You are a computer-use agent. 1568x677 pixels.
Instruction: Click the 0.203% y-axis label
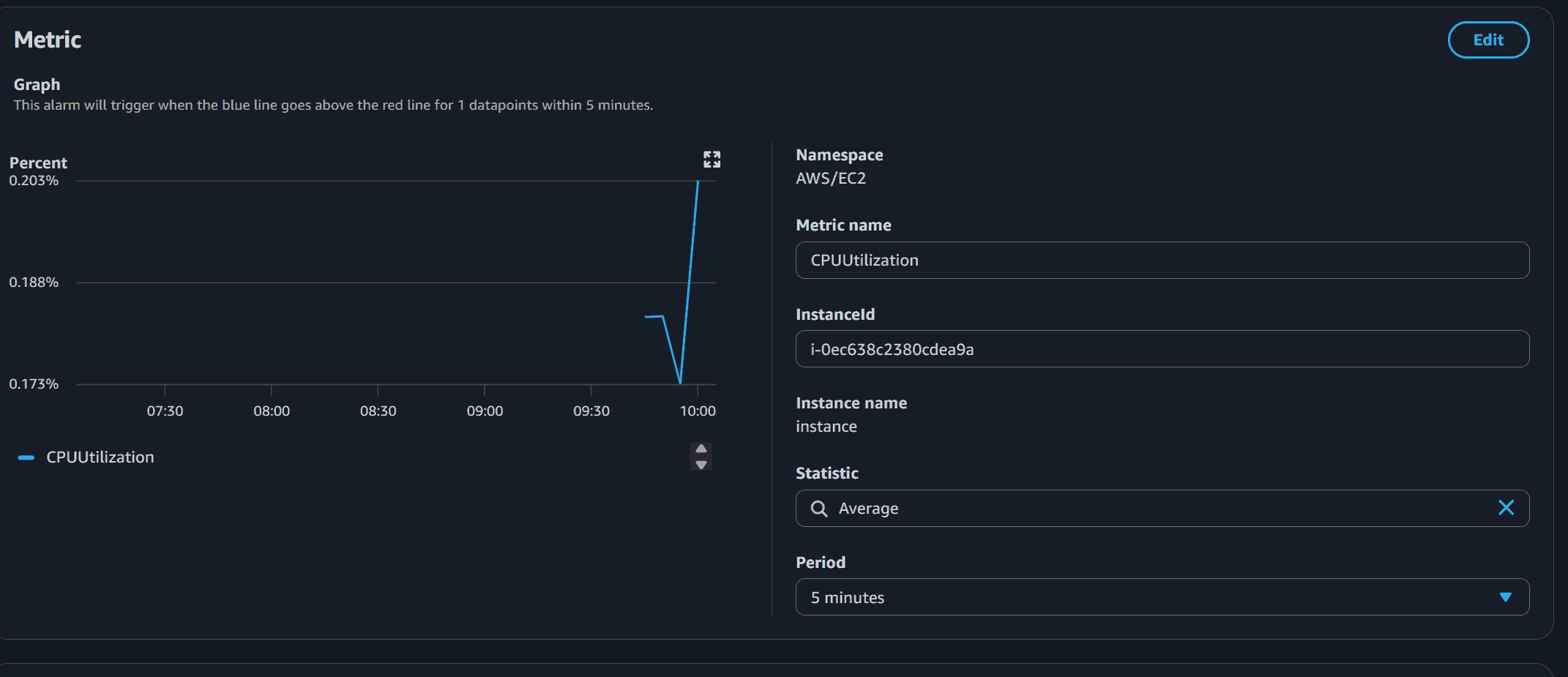tap(34, 181)
